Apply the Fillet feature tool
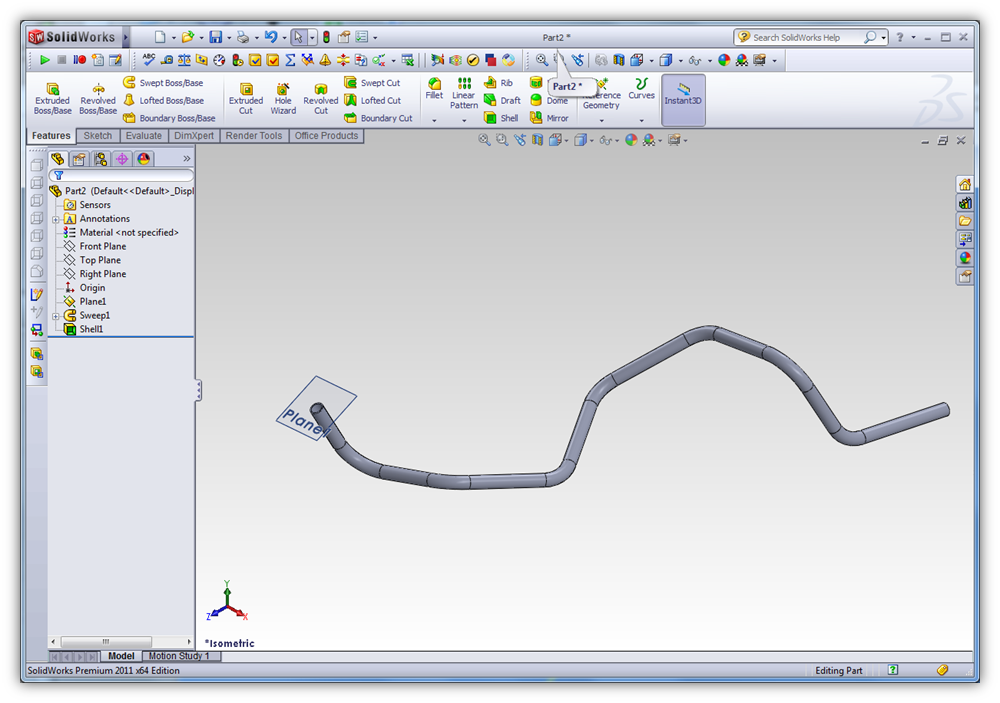Image resolution: width=1000 pixels, height=703 pixels. click(434, 89)
